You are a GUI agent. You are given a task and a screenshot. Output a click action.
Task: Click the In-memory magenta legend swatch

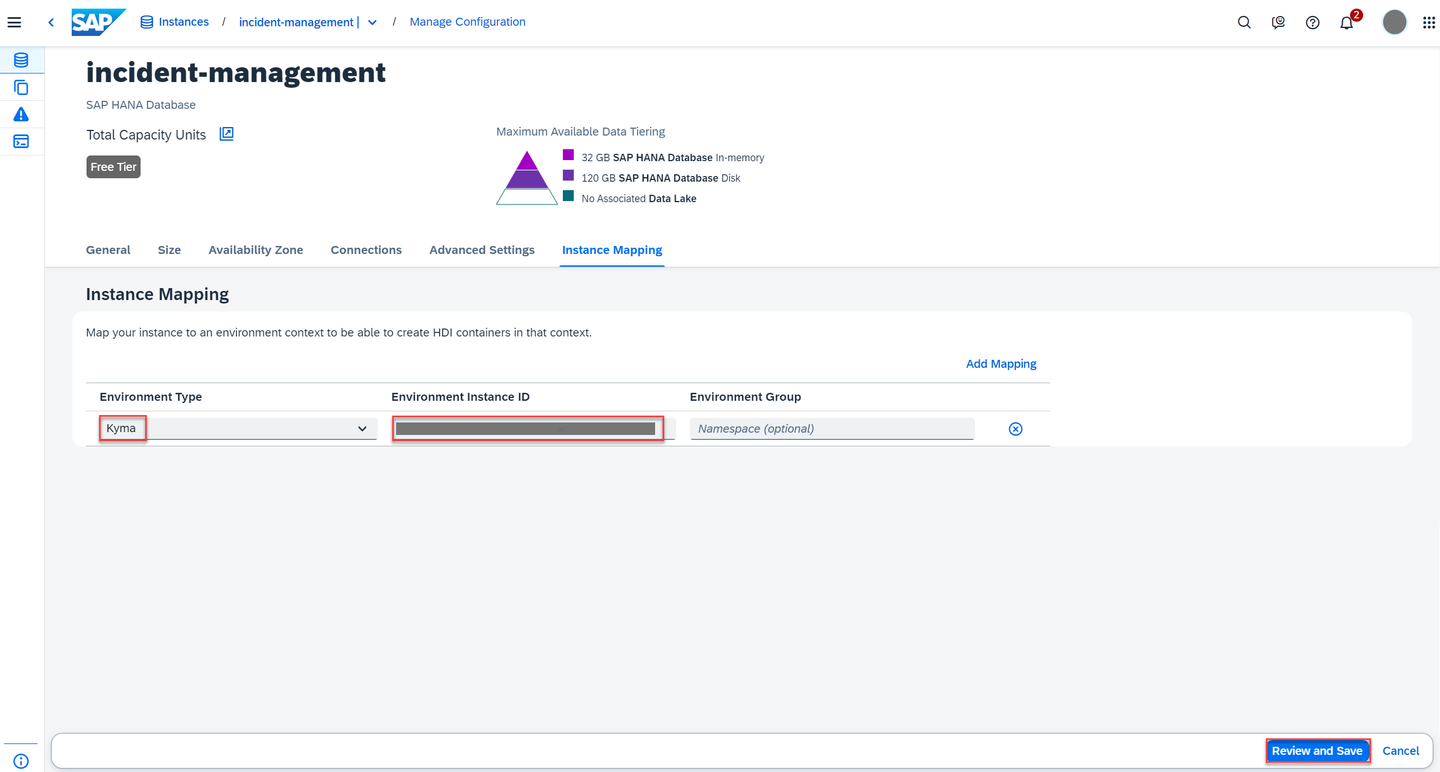tap(568, 155)
